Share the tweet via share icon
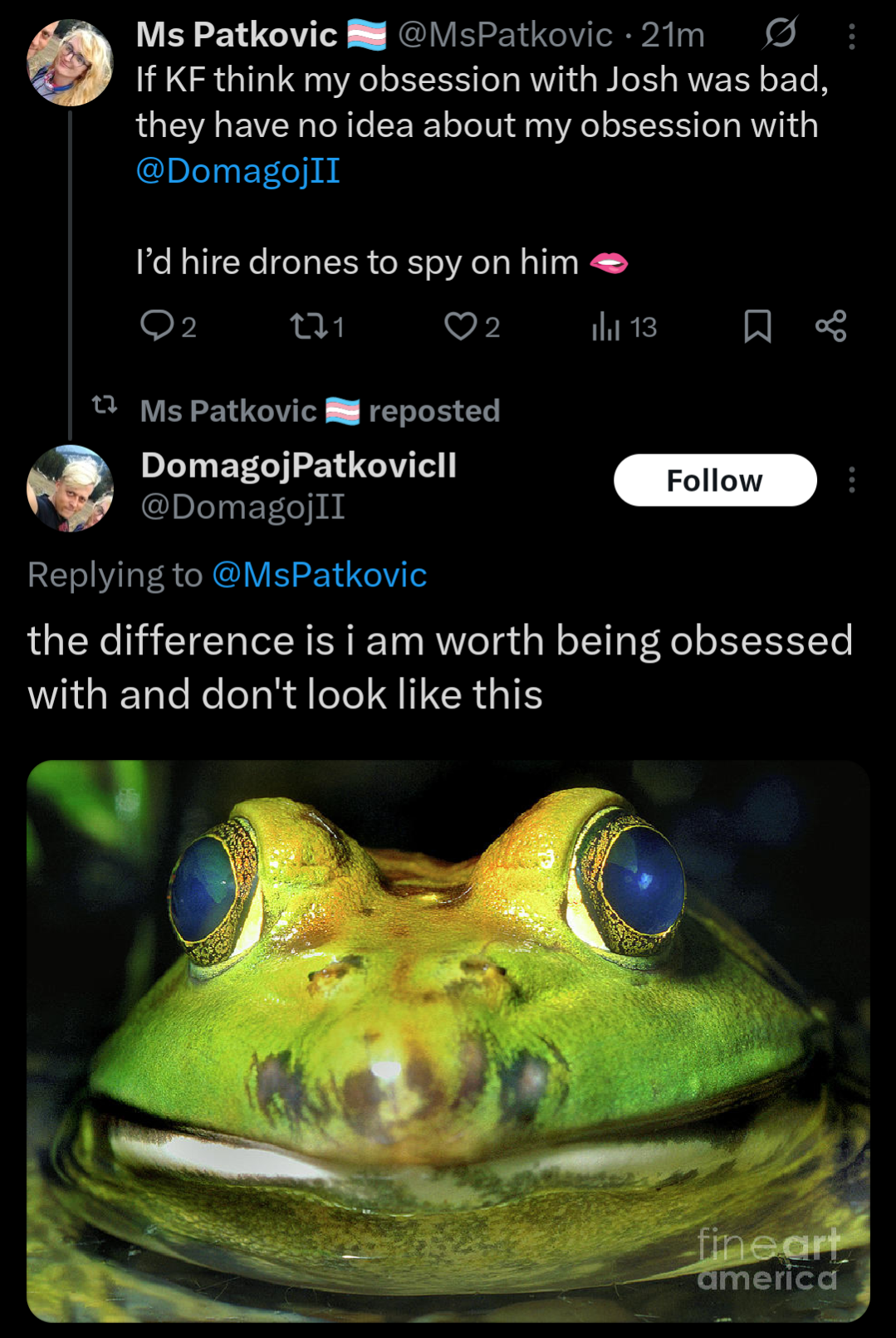The image size is (896, 1338). pos(830,326)
